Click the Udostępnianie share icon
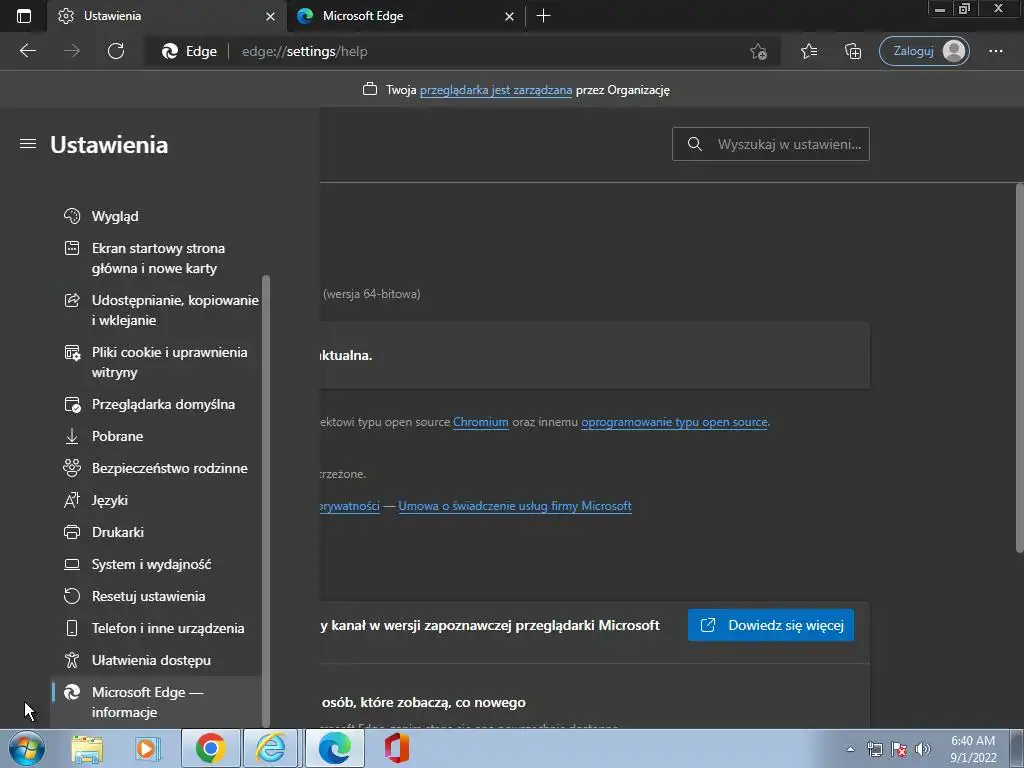The width and height of the screenshot is (1024, 768). tap(72, 300)
